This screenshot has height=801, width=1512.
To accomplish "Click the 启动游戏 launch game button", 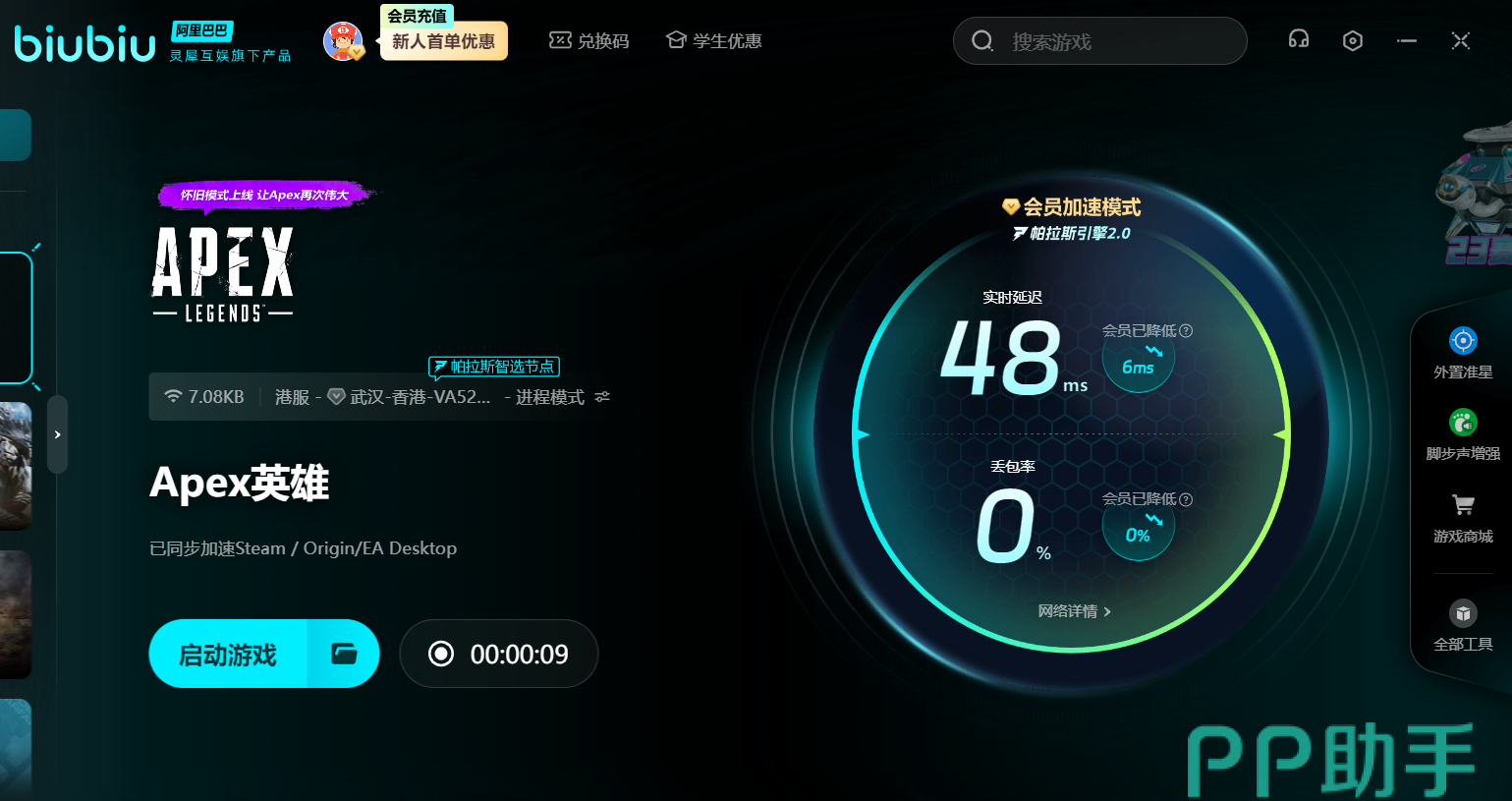I will coord(228,654).
